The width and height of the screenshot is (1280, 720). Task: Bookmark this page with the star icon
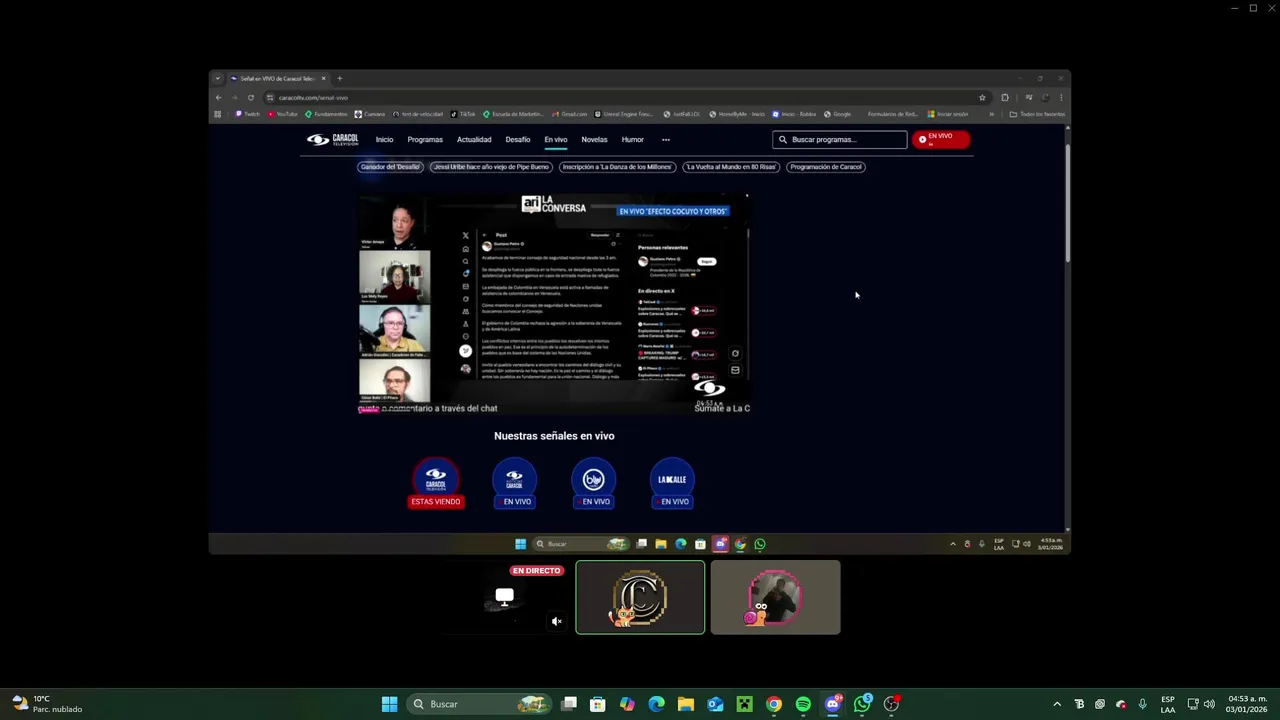(x=982, y=97)
